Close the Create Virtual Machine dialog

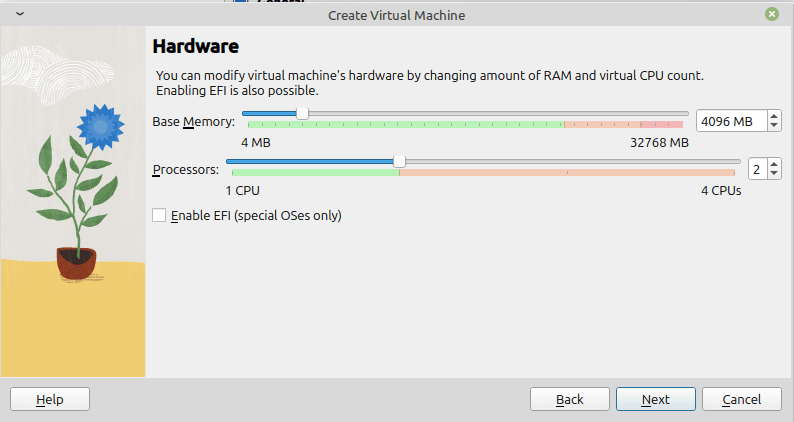(772, 14)
